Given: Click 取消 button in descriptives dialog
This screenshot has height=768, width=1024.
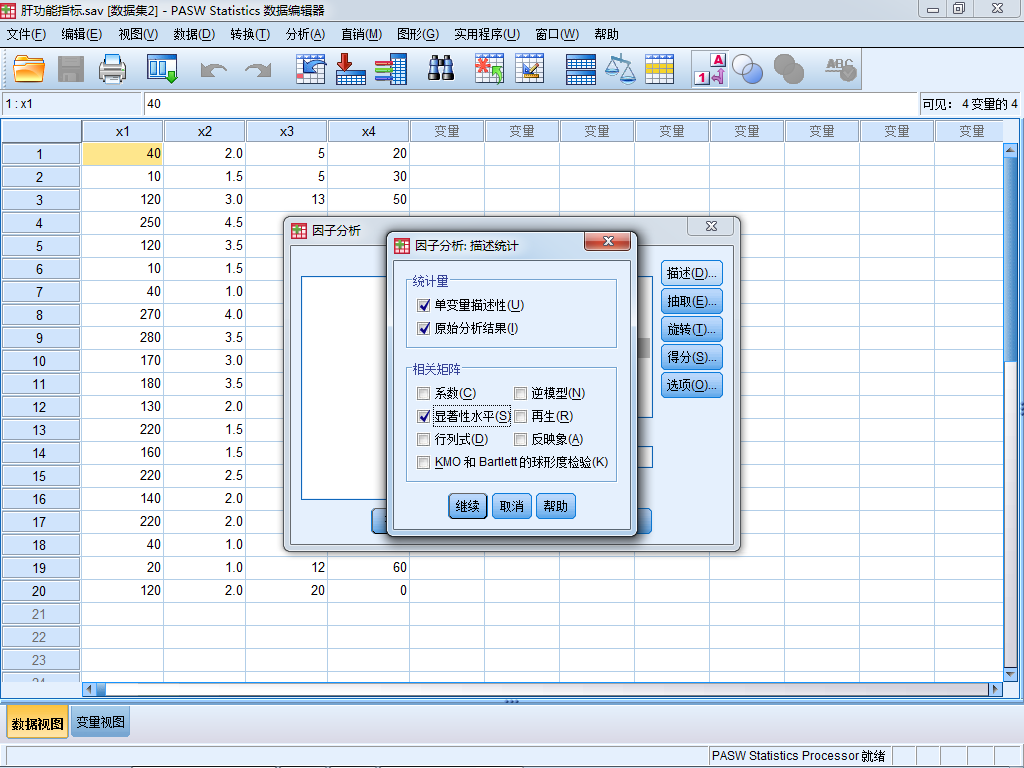Looking at the screenshot, I should coord(511,506).
